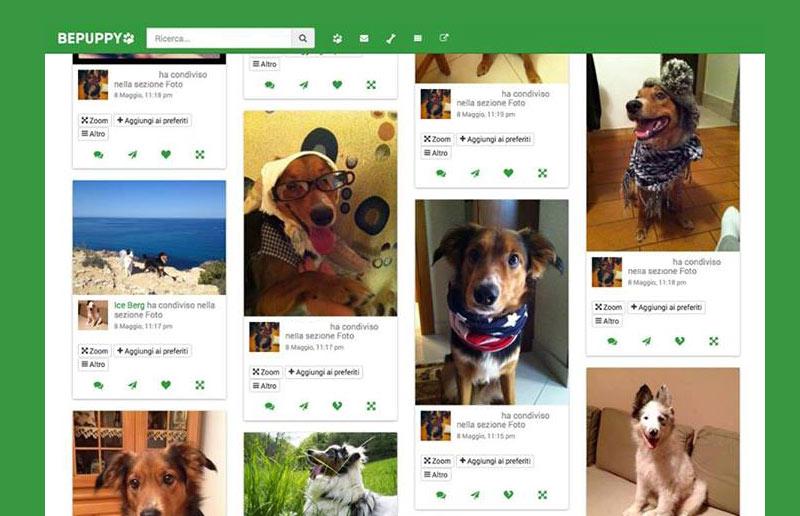Focus the Ricerca search field
Viewport: 800px width, 516px height.
[x=219, y=38]
